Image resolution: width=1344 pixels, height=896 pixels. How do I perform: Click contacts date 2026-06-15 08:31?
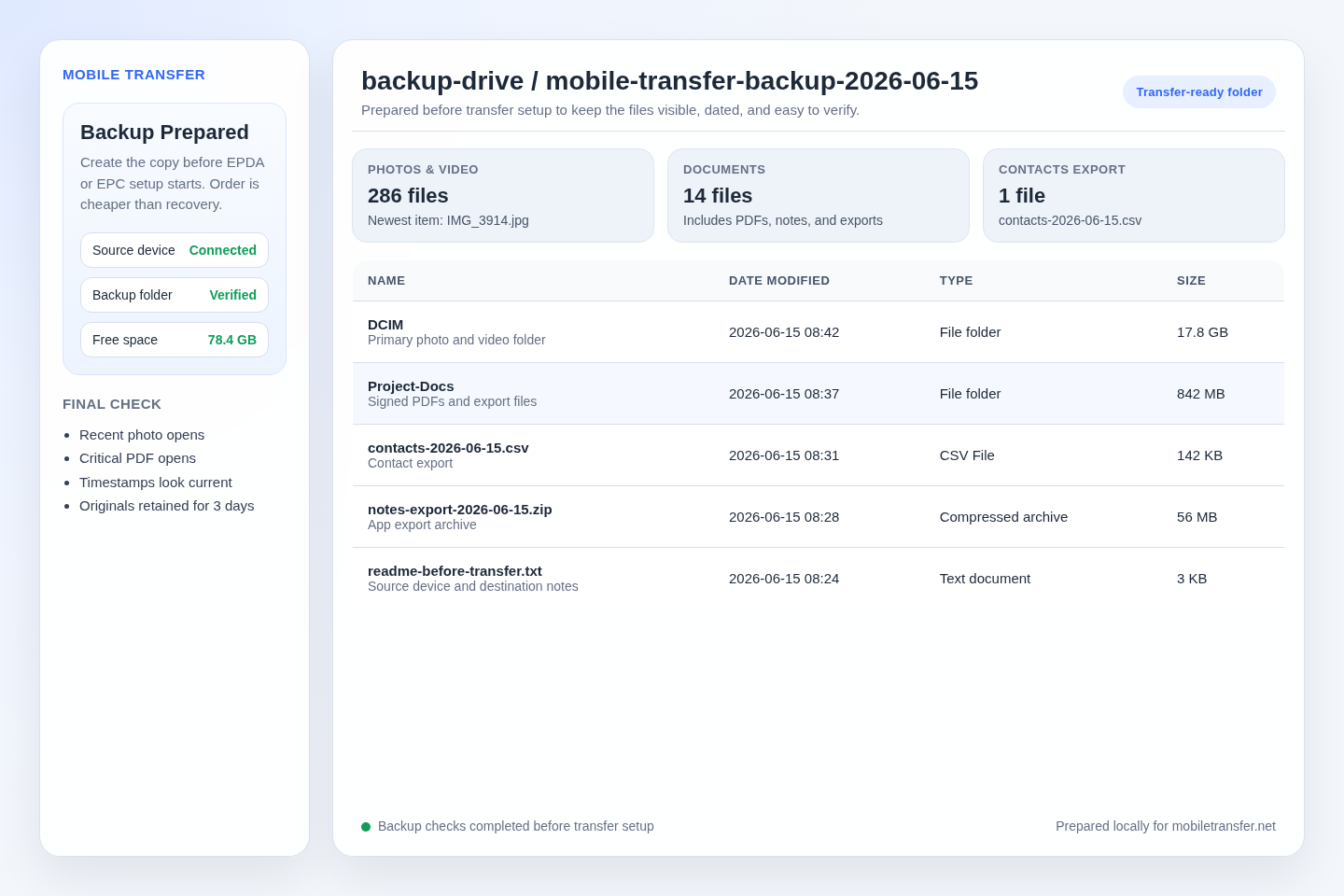pos(784,455)
